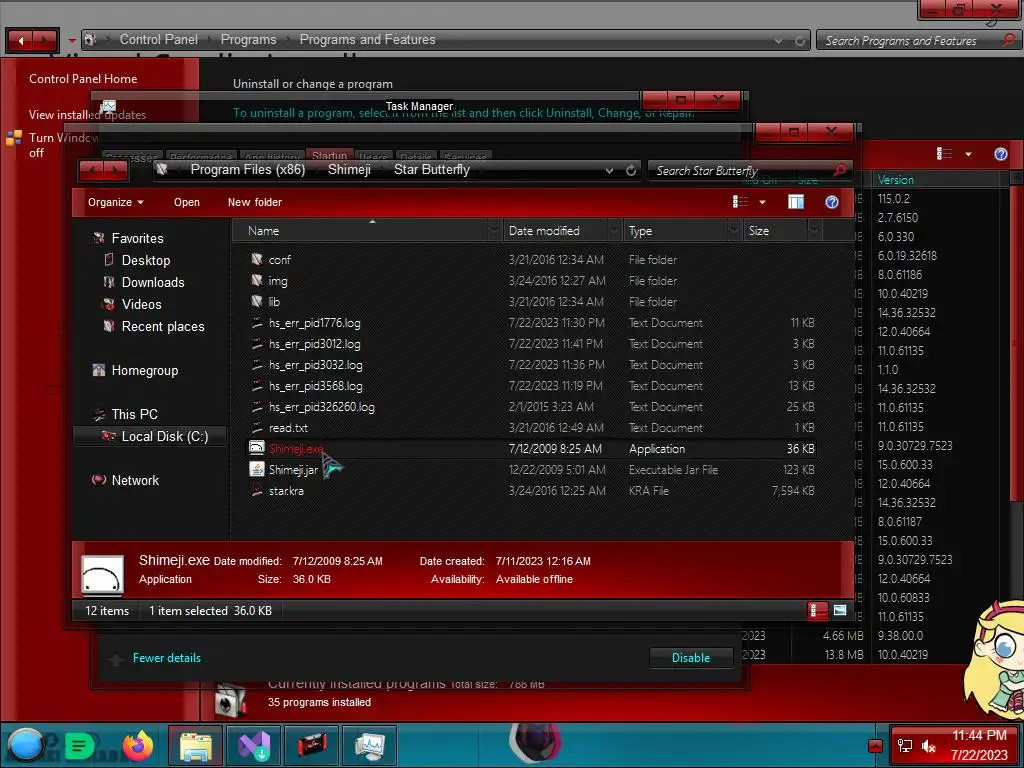
Task: Open Downloads in Favorites
Action: [153, 282]
